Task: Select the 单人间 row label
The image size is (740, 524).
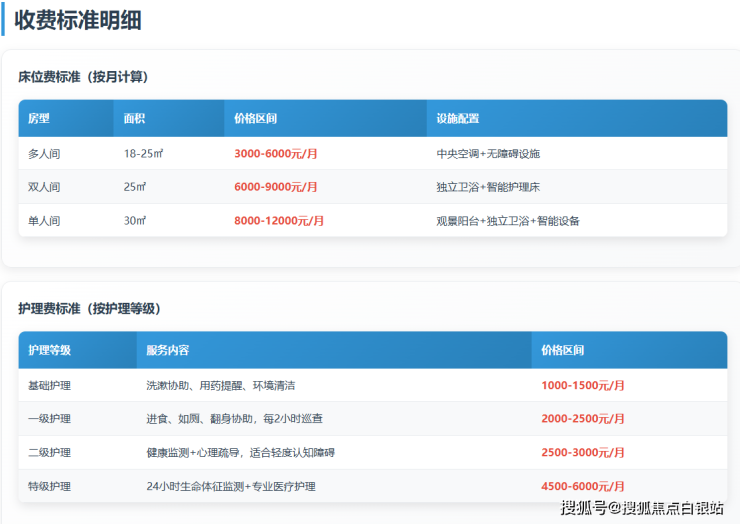Action: tap(44, 221)
